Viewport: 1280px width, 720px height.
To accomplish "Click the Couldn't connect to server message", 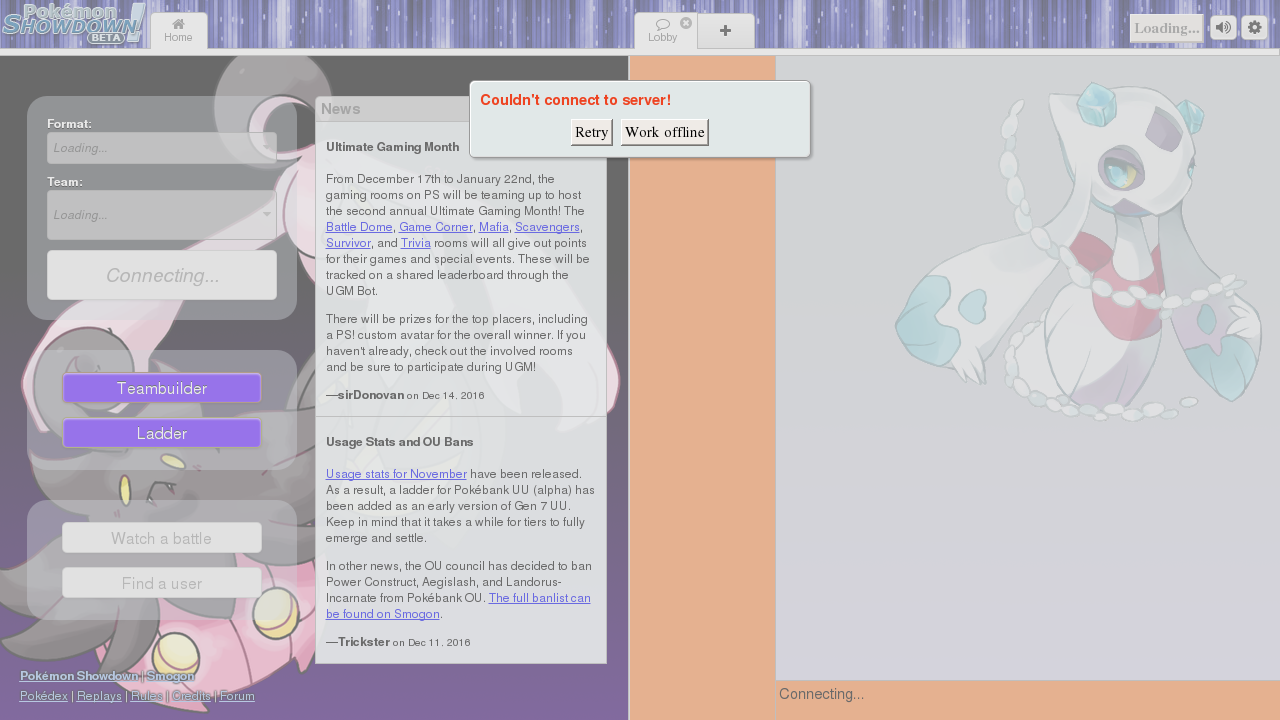I will coord(575,100).
